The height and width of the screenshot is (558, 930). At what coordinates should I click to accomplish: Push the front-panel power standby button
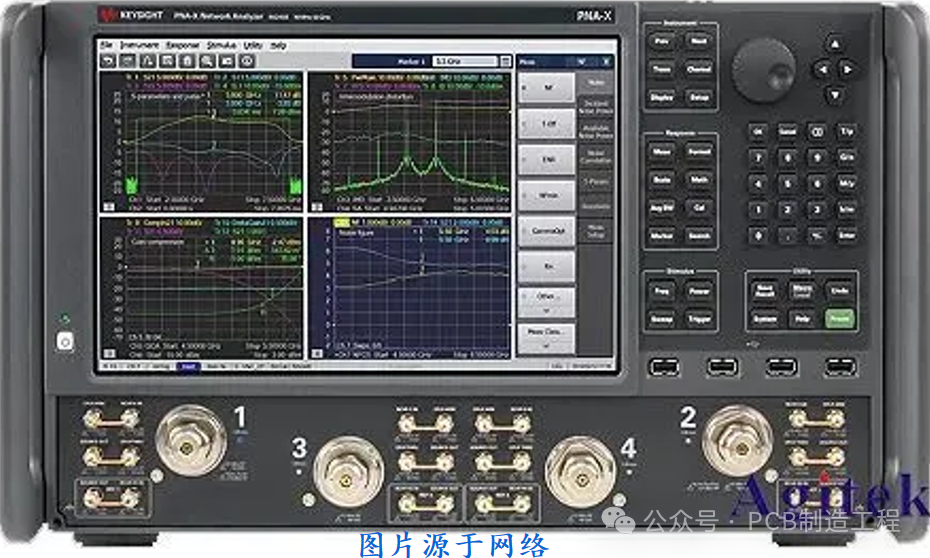click(x=65, y=342)
